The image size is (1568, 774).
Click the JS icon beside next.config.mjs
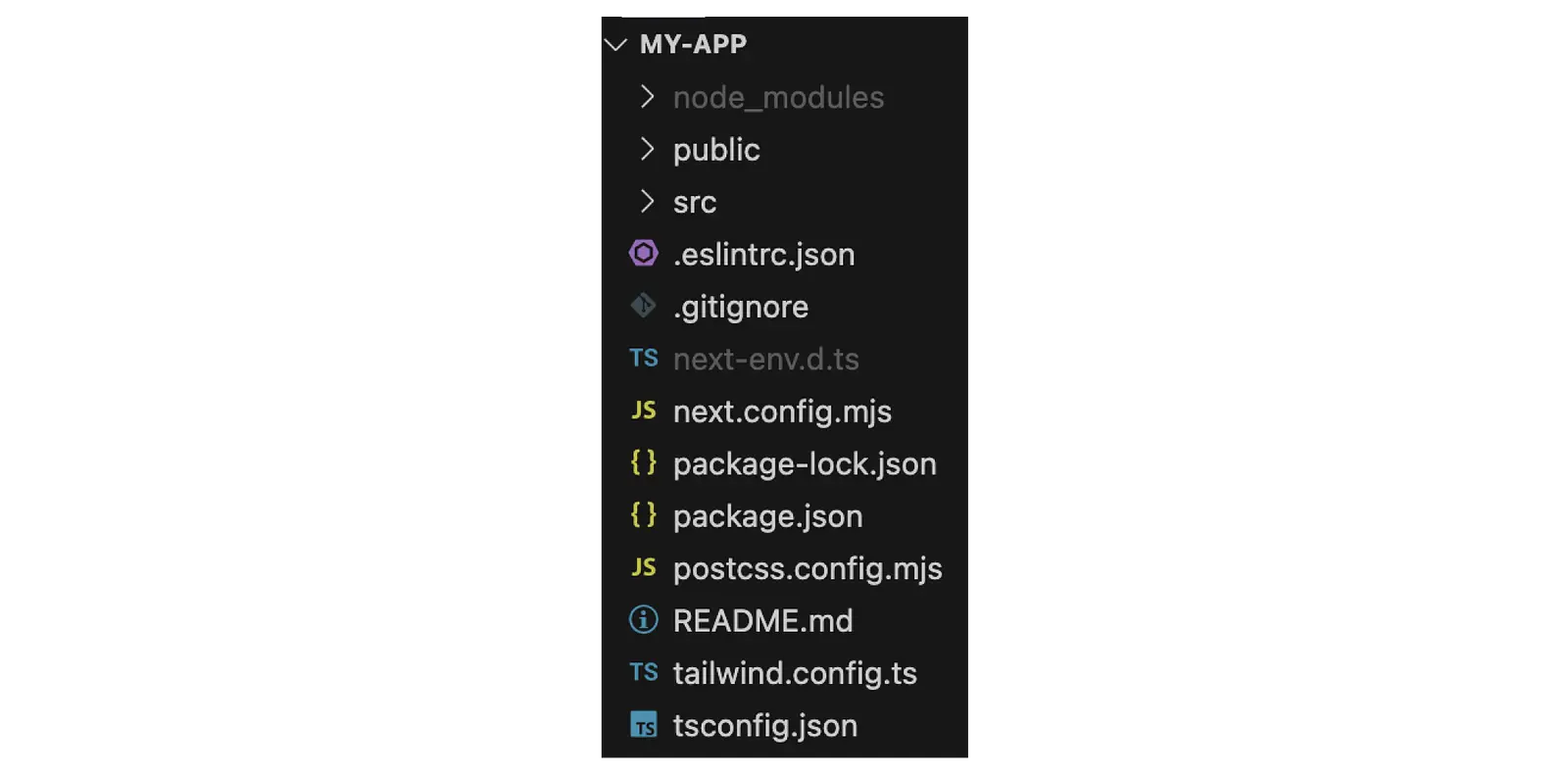[644, 411]
